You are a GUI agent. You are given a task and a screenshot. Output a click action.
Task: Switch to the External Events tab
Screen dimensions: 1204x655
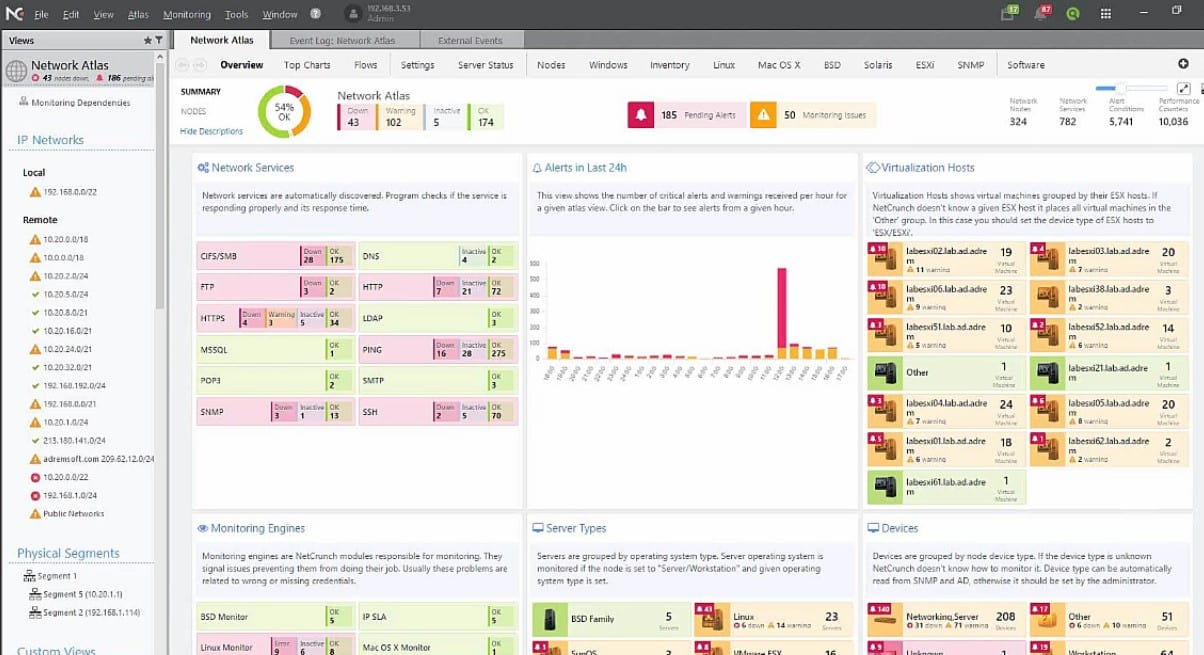coord(469,40)
